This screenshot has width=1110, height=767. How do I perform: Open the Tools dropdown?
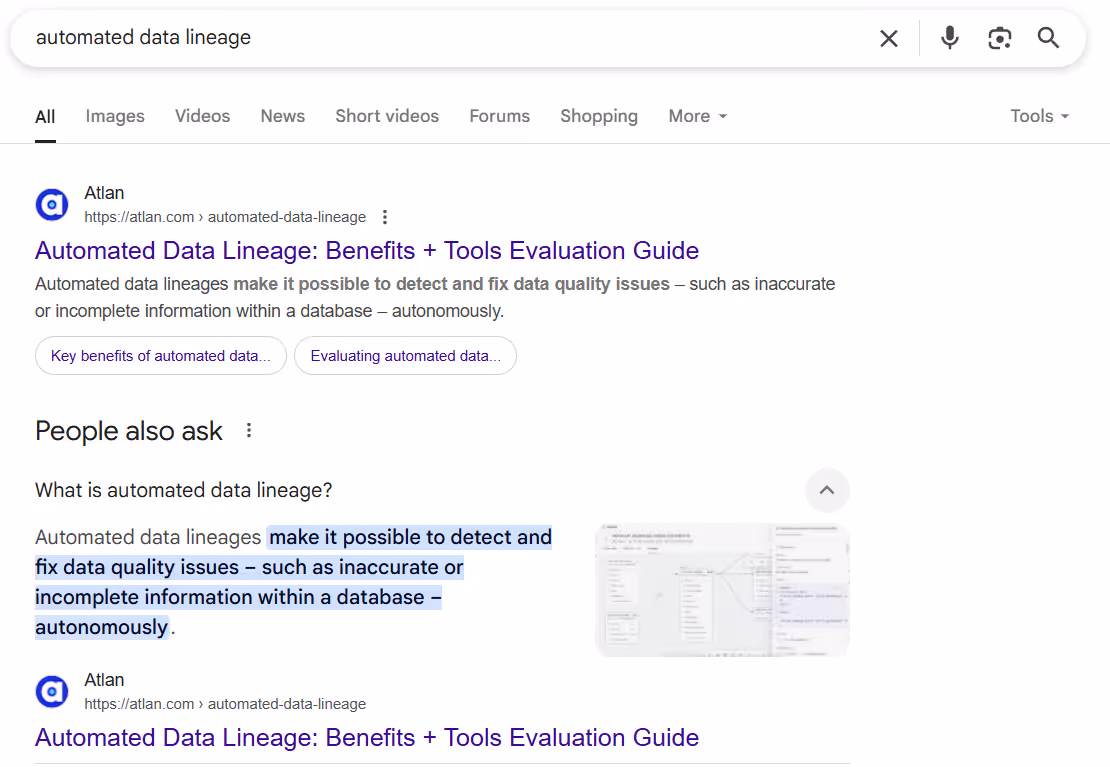(x=1039, y=116)
